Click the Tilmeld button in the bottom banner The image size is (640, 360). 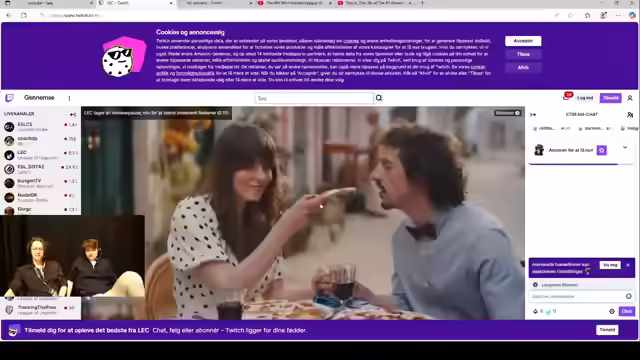click(x=607, y=330)
